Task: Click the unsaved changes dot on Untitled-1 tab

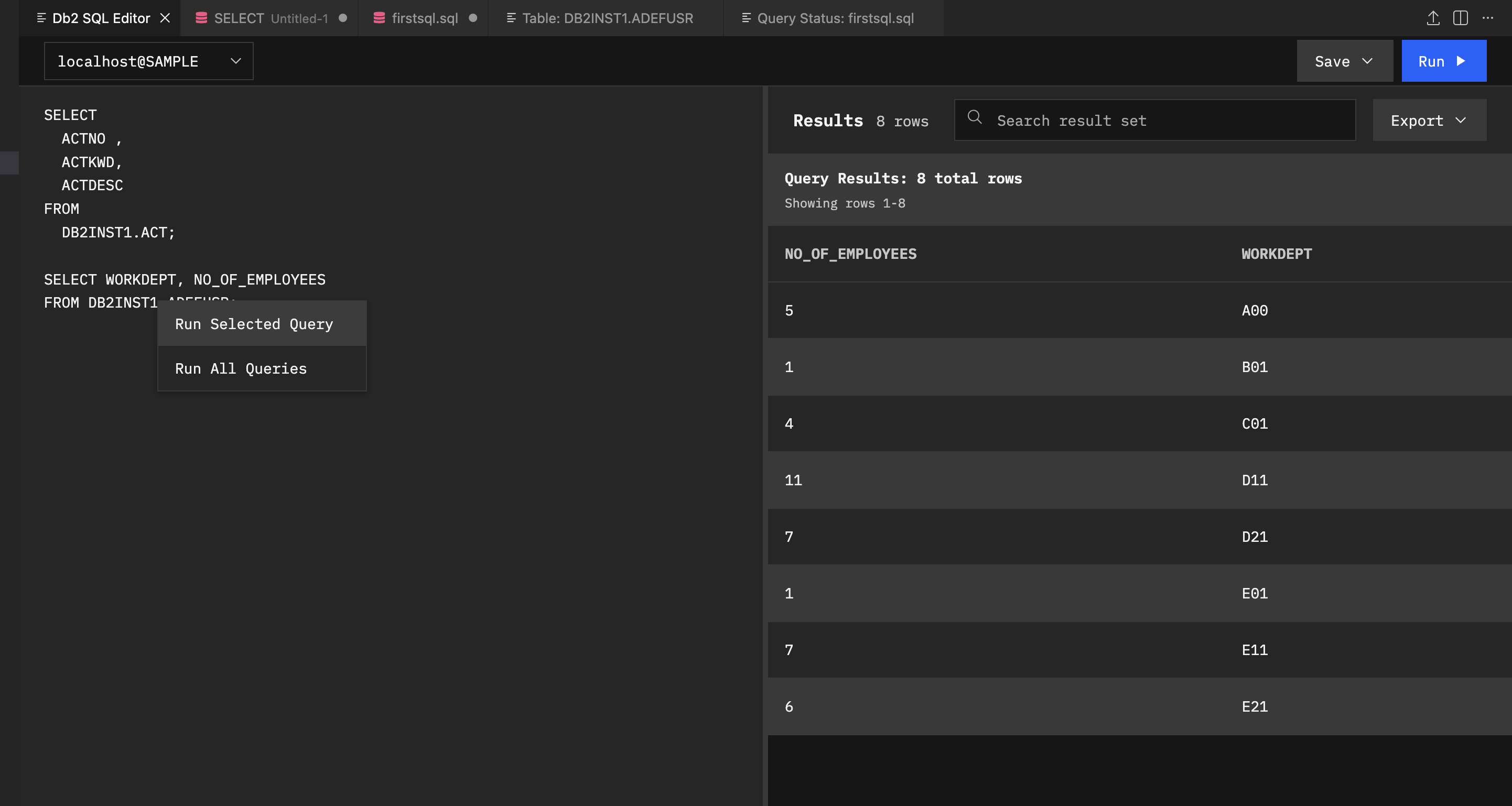Action: click(x=342, y=18)
